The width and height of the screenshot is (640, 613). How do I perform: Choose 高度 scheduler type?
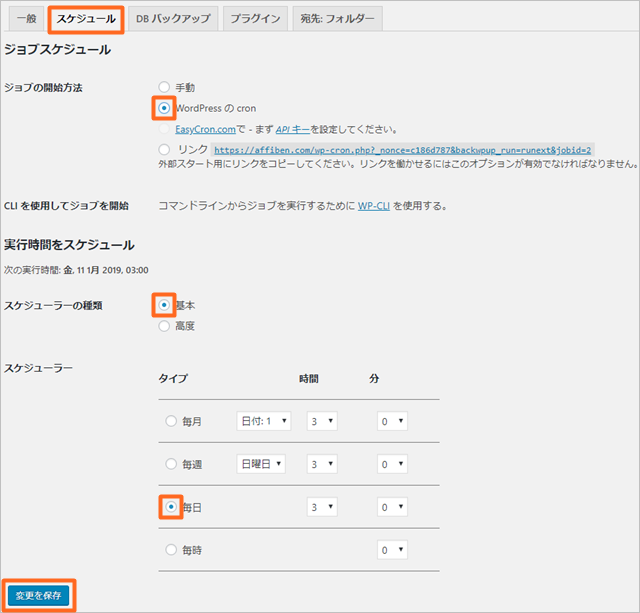point(165,326)
